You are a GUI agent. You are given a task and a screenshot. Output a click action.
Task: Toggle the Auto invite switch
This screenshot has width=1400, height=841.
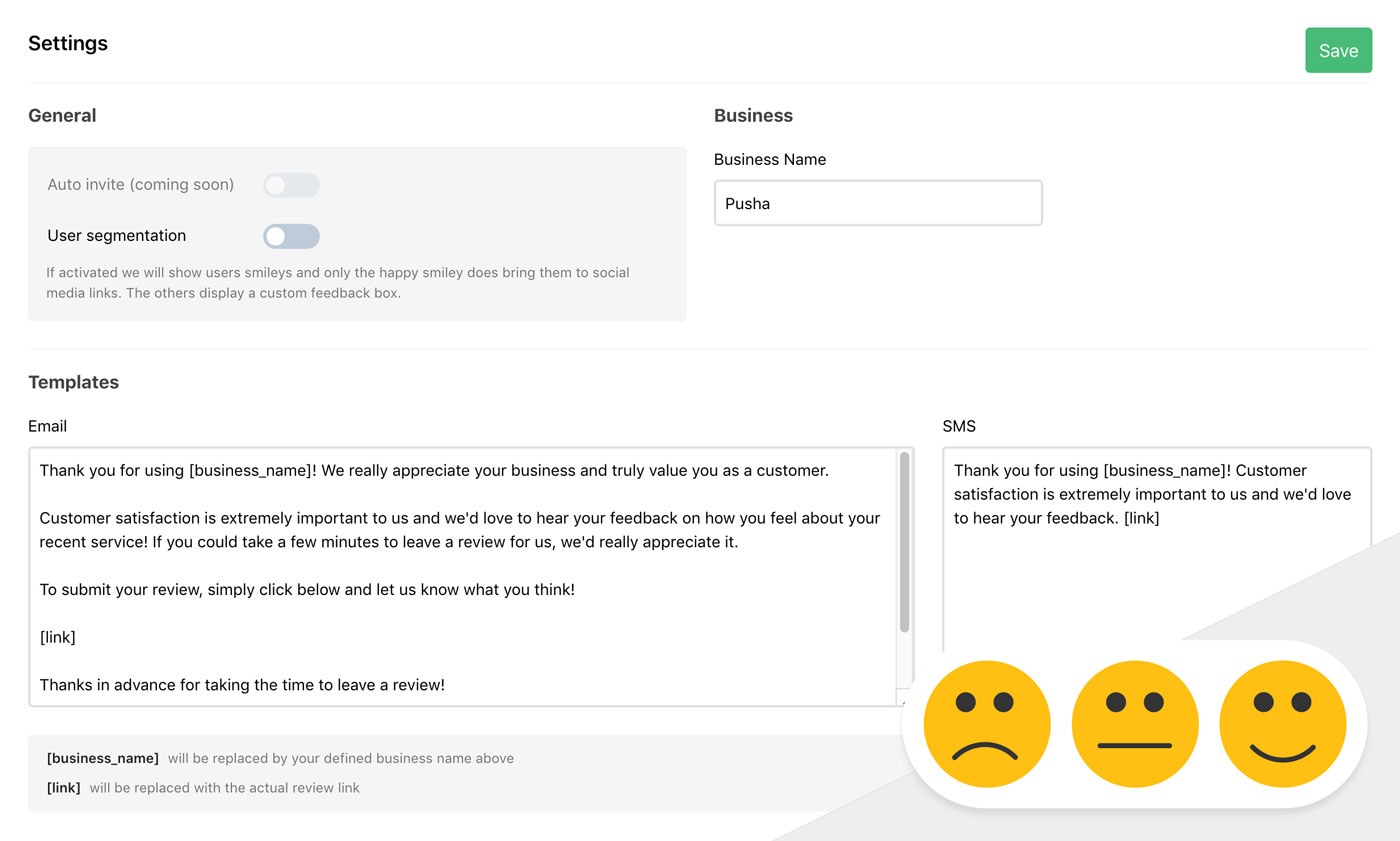pyautogui.click(x=291, y=185)
